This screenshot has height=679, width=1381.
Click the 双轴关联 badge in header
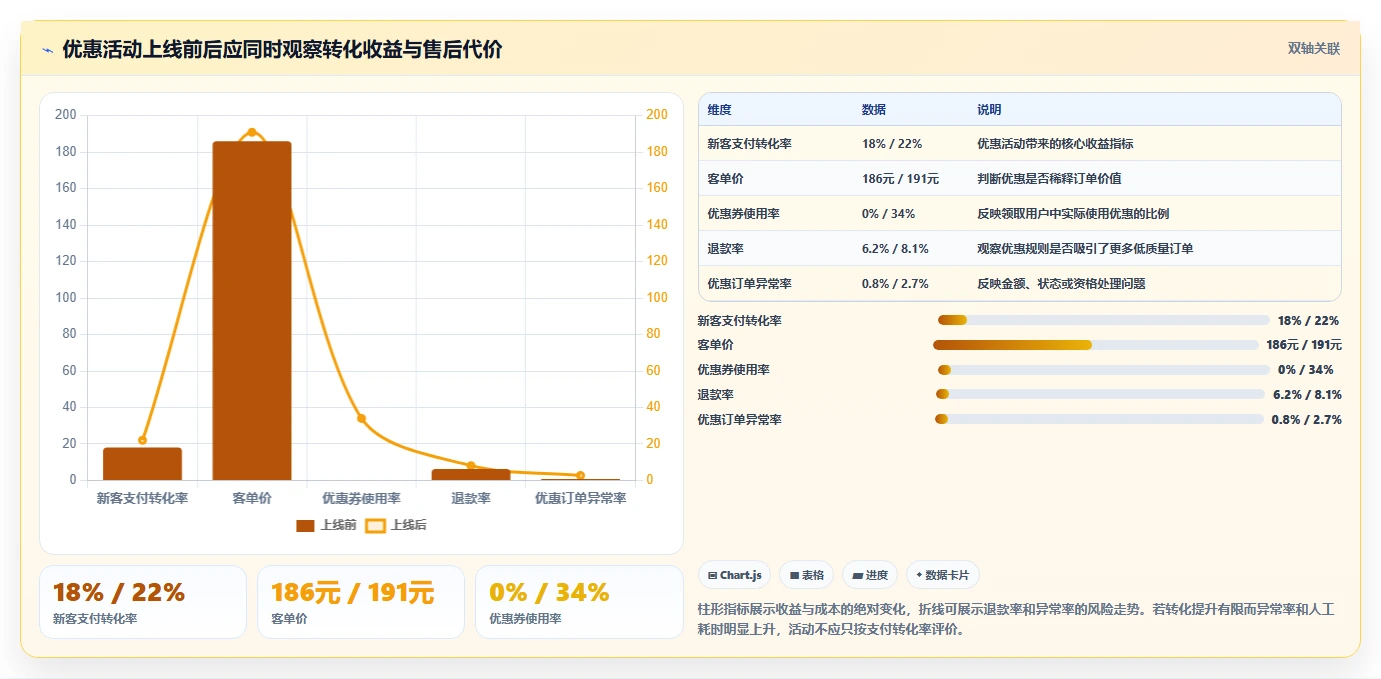coord(1313,48)
